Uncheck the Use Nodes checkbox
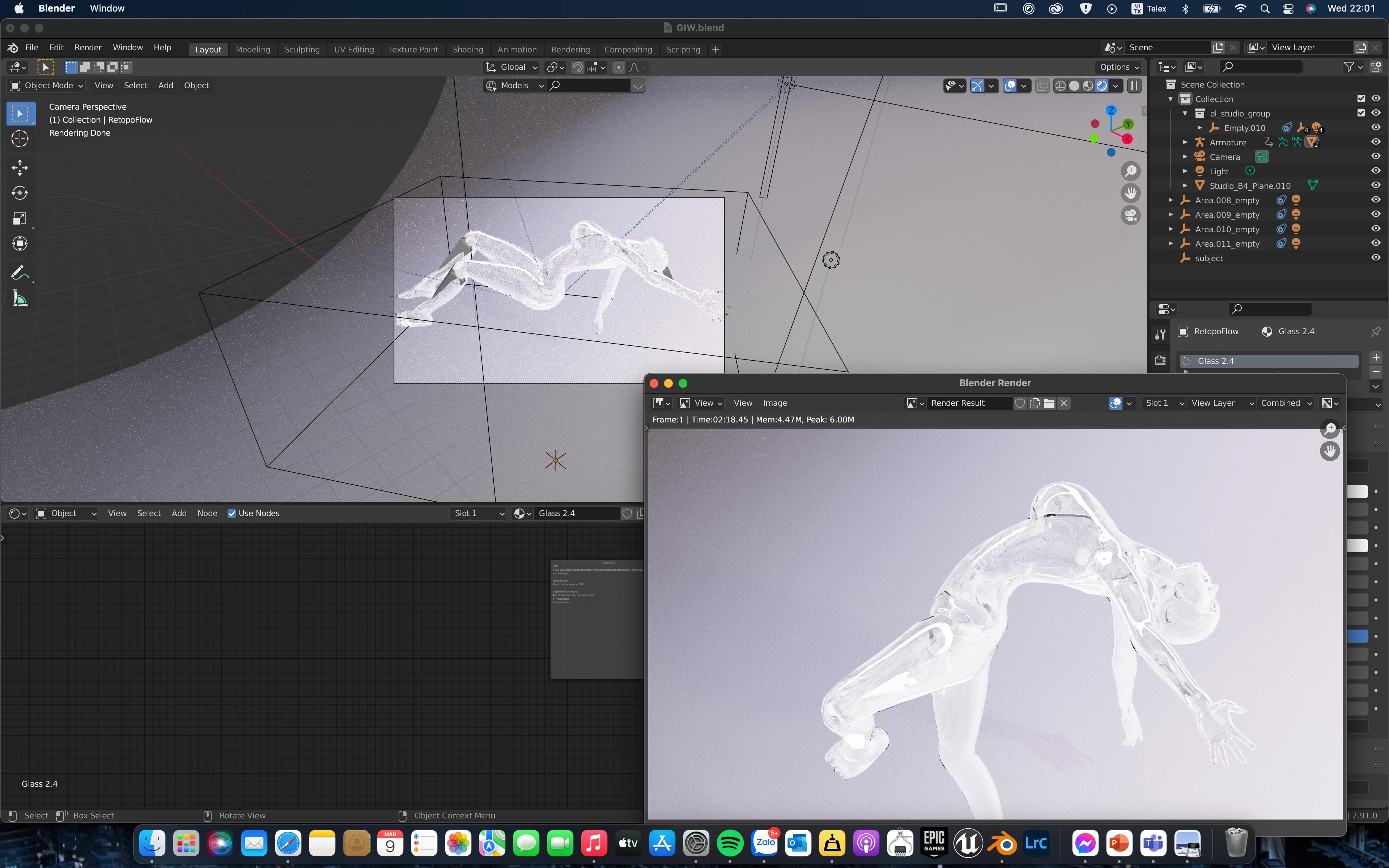The image size is (1389, 868). click(232, 513)
